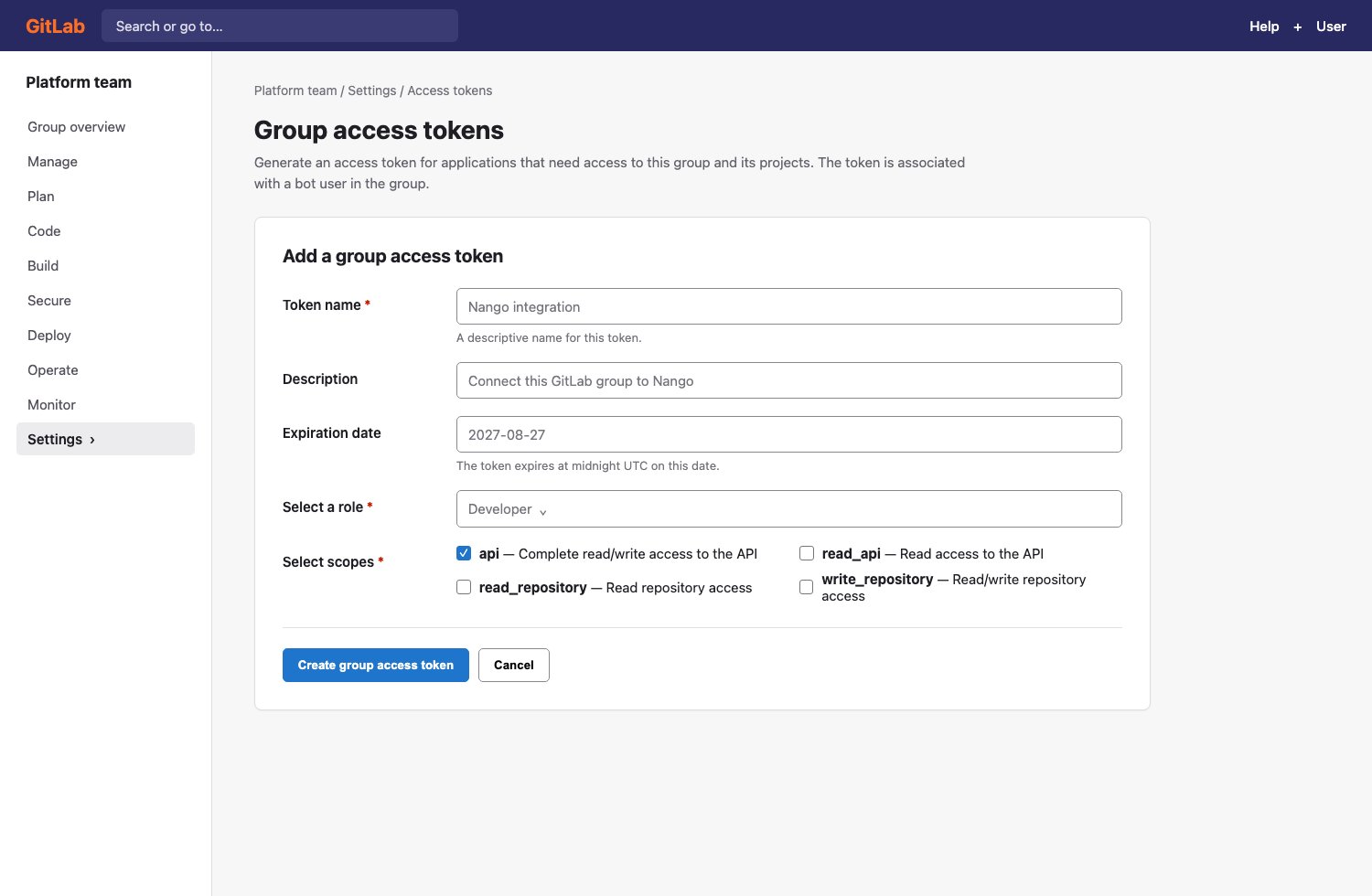Click 'Add a group access token' heading
Image resolution: width=1372 pixels, height=896 pixels.
tap(392, 256)
